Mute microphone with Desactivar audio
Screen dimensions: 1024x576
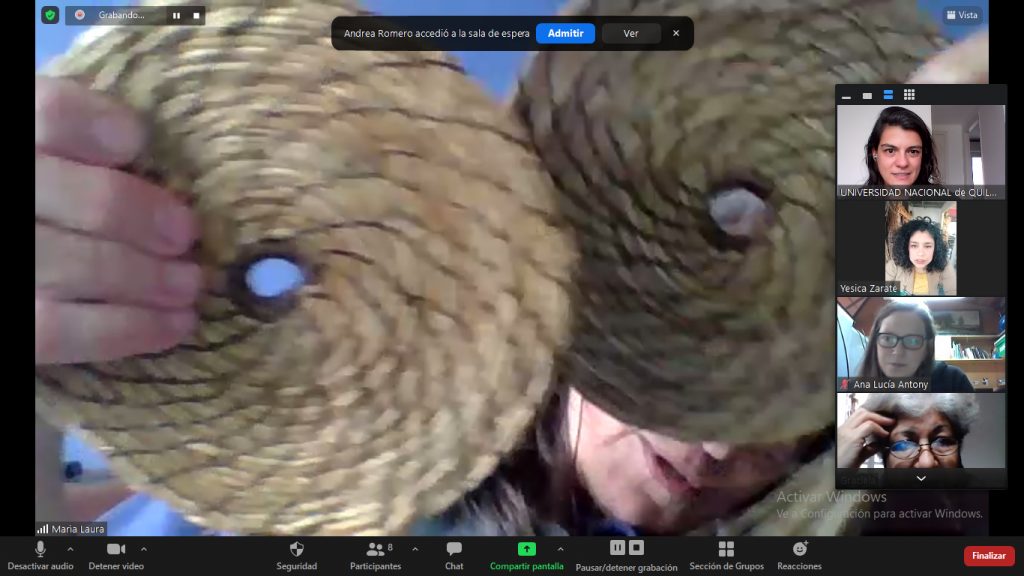[40, 555]
